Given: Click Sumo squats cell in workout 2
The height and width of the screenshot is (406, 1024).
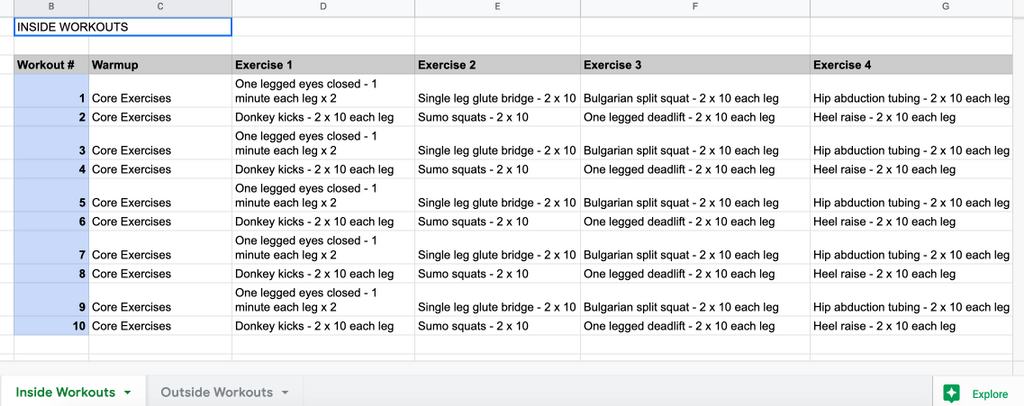Looking at the screenshot, I should click(498, 117).
